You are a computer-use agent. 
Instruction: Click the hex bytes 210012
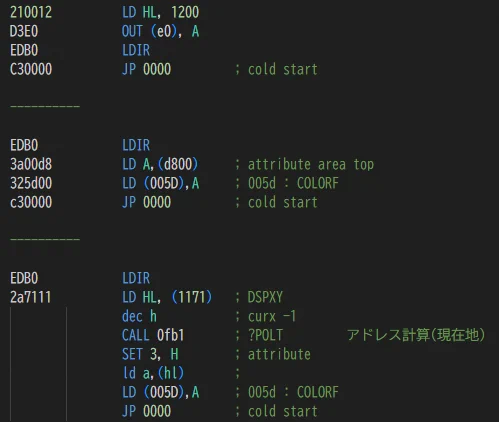coord(31,13)
